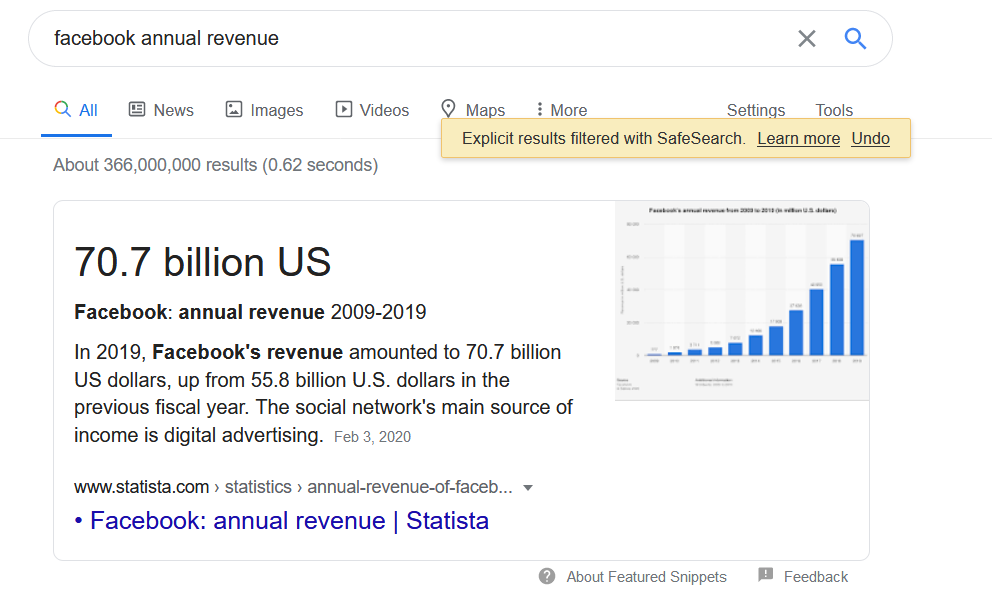The width and height of the screenshot is (992, 591).
Task: Switch to the Images tab
Action: pyautogui.click(x=264, y=110)
